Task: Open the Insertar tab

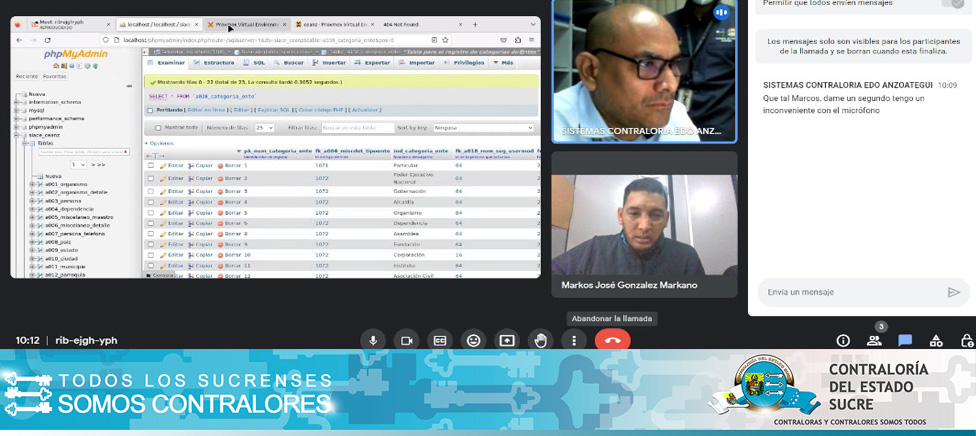Action: (329, 63)
